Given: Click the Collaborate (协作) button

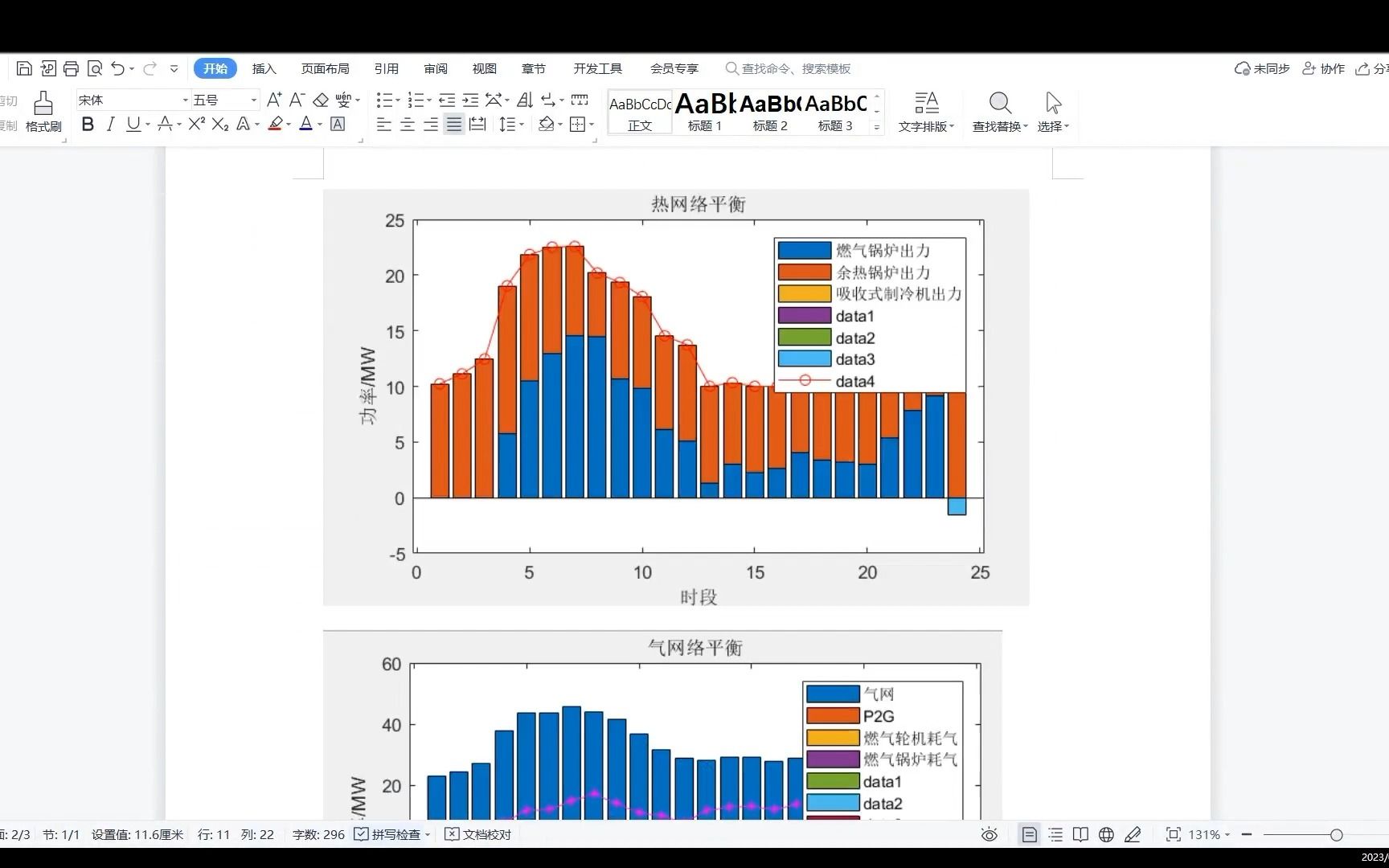Looking at the screenshot, I should pos(1323,68).
